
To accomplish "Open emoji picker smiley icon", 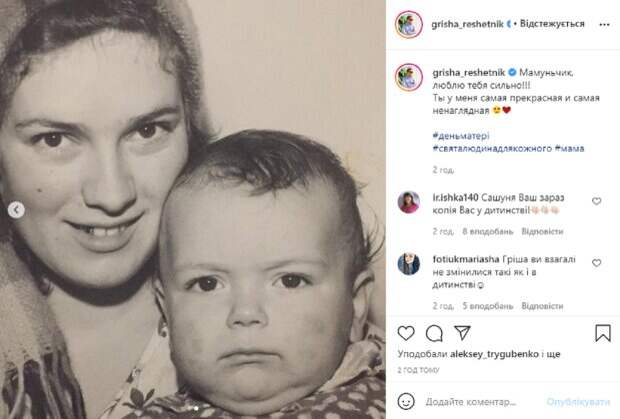I will (406, 401).
